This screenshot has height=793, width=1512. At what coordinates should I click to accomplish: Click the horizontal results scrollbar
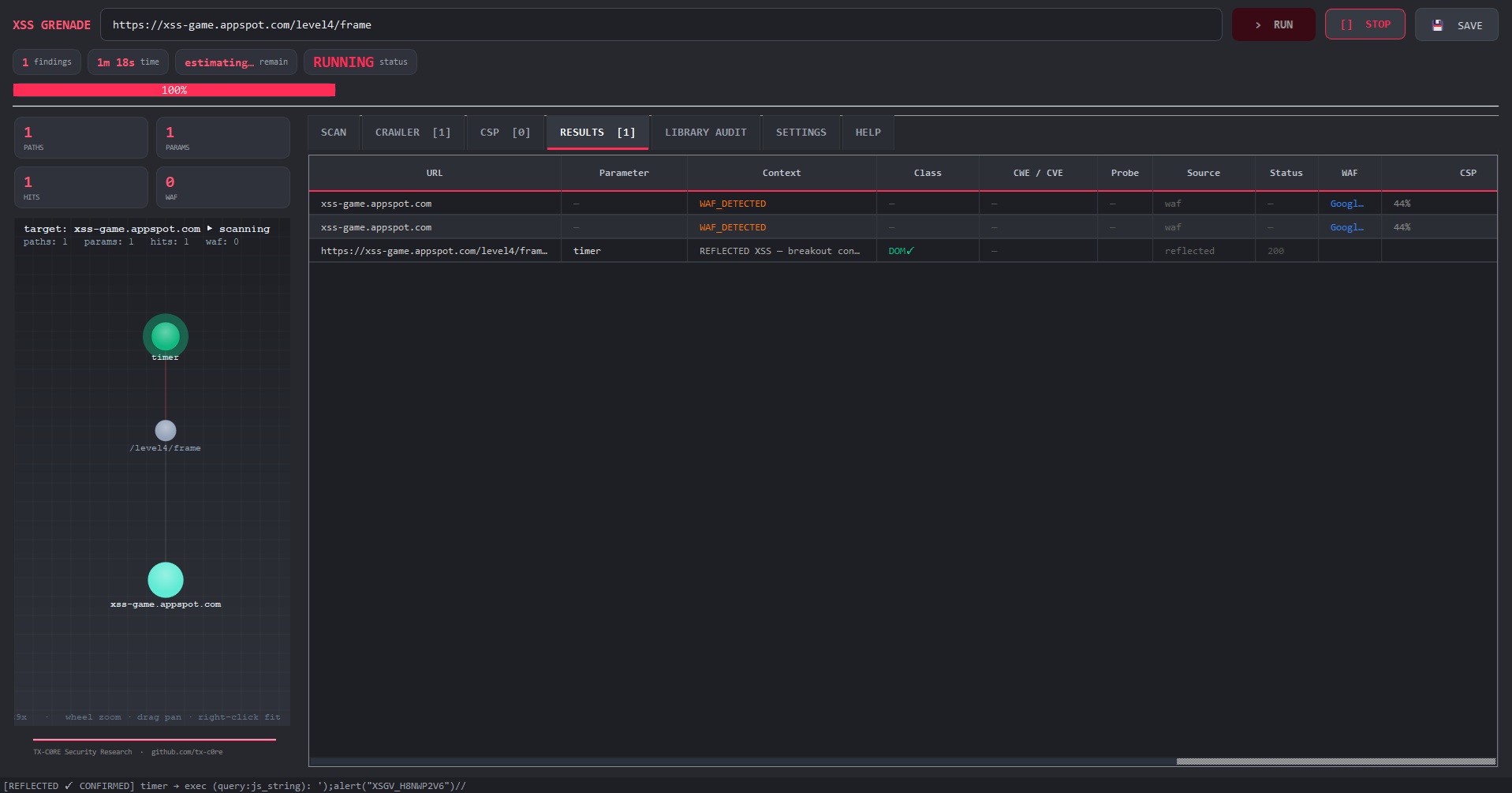(x=1335, y=761)
